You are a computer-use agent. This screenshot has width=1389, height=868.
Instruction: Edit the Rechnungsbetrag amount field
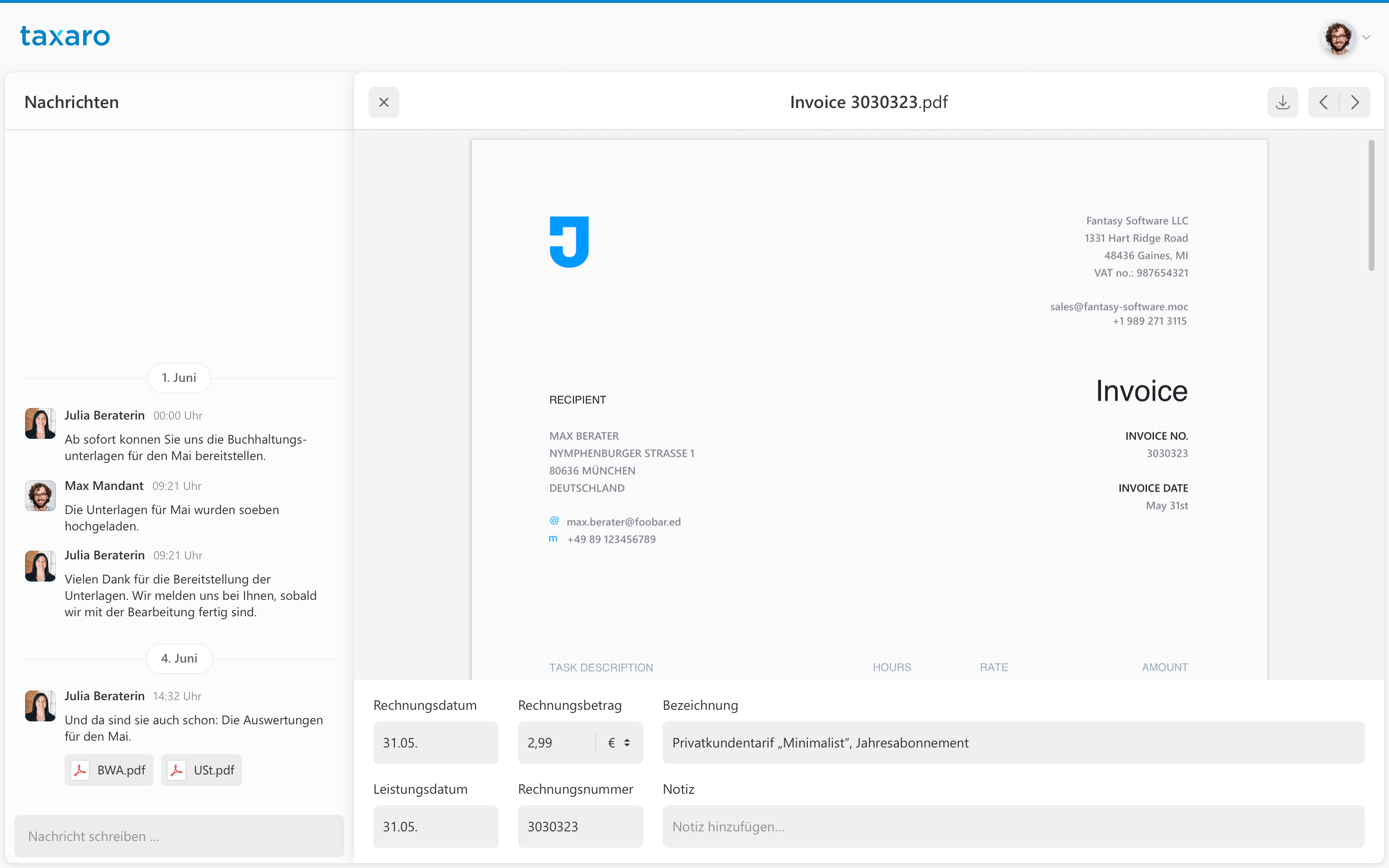(x=555, y=743)
